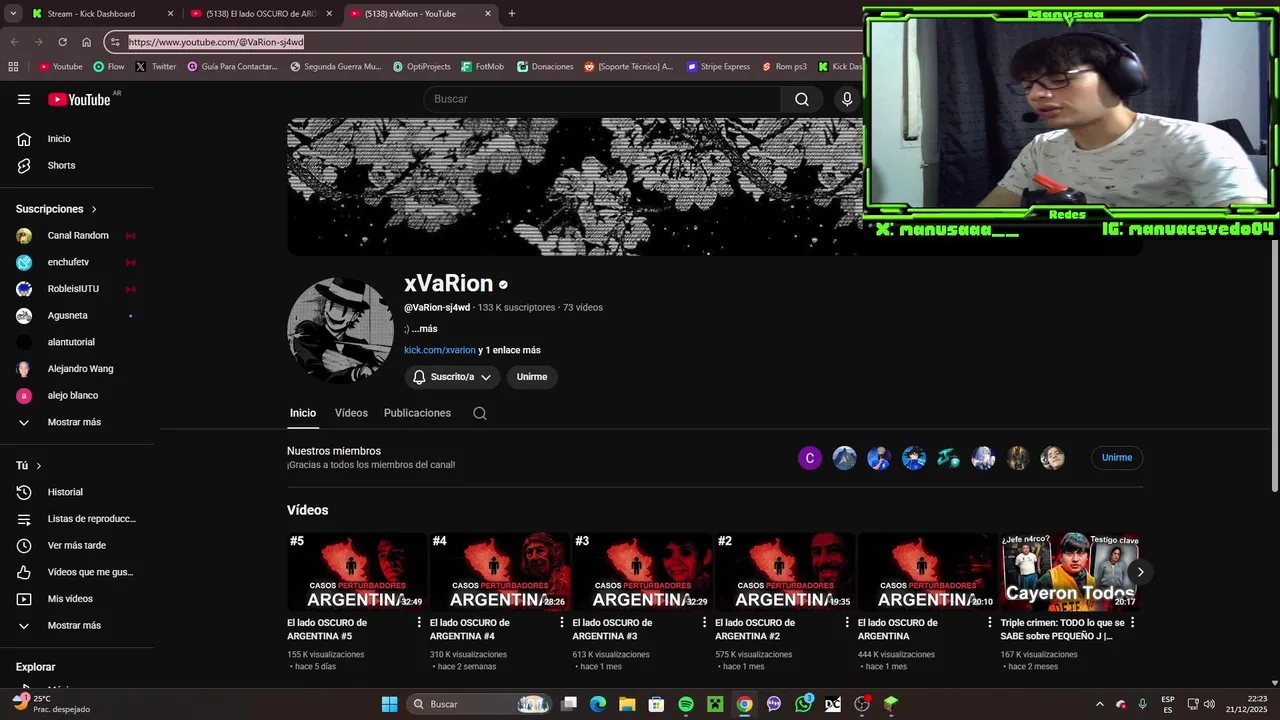Click the xVaRion channel avatar
Viewport: 1280px width, 720px height.
click(340, 330)
